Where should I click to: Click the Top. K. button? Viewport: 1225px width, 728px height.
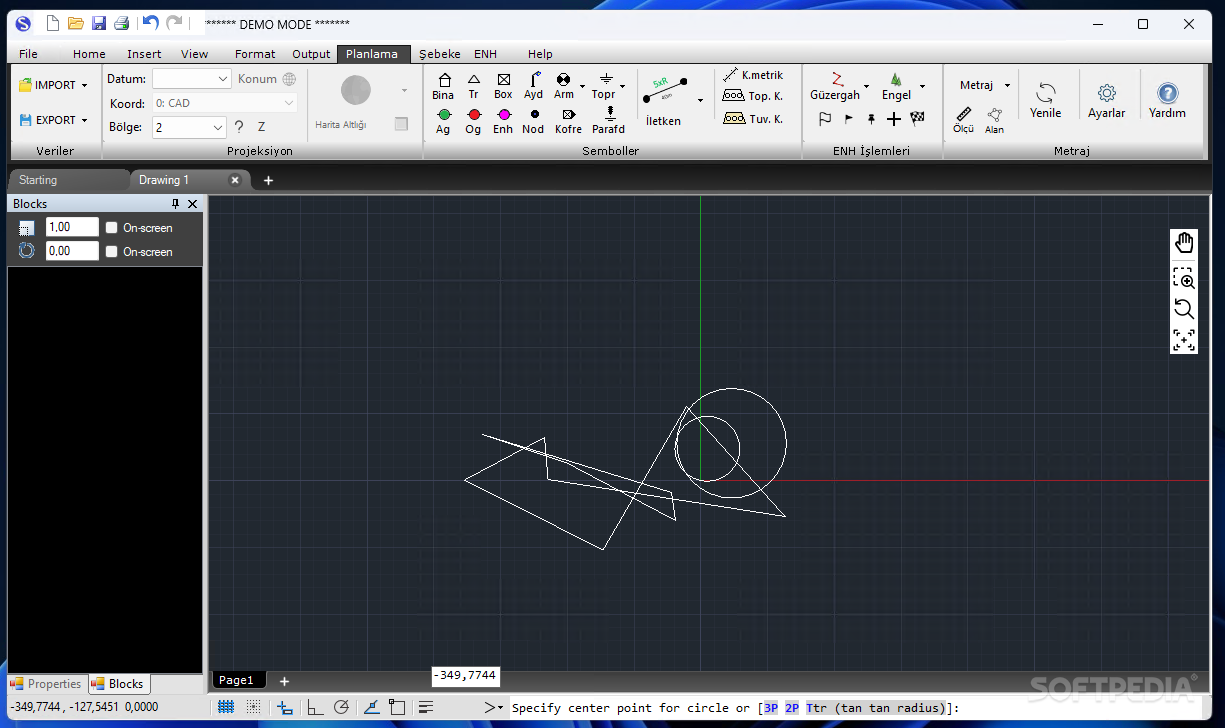click(x=753, y=96)
